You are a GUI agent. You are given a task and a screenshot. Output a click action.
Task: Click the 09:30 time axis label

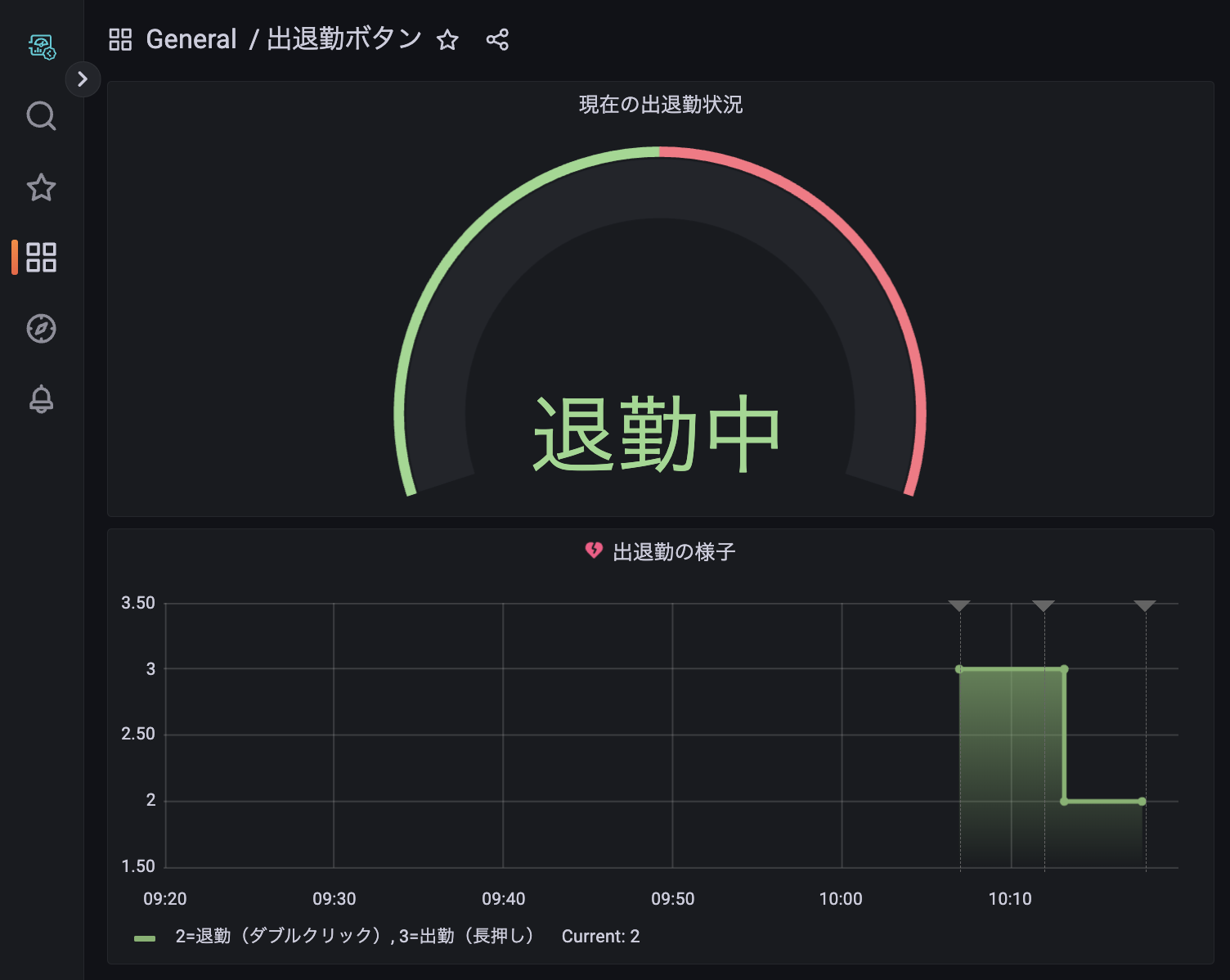pyautogui.click(x=334, y=899)
